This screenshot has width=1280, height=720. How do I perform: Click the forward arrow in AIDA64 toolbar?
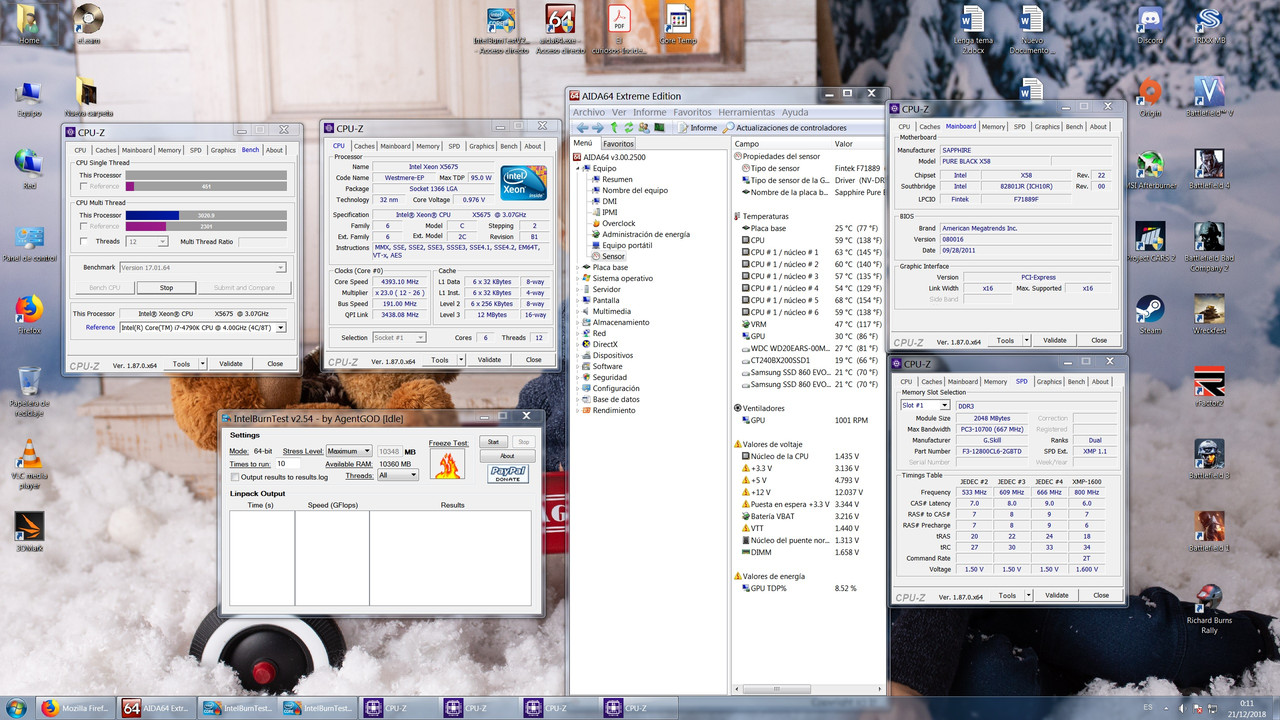pyautogui.click(x=597, y=128)
